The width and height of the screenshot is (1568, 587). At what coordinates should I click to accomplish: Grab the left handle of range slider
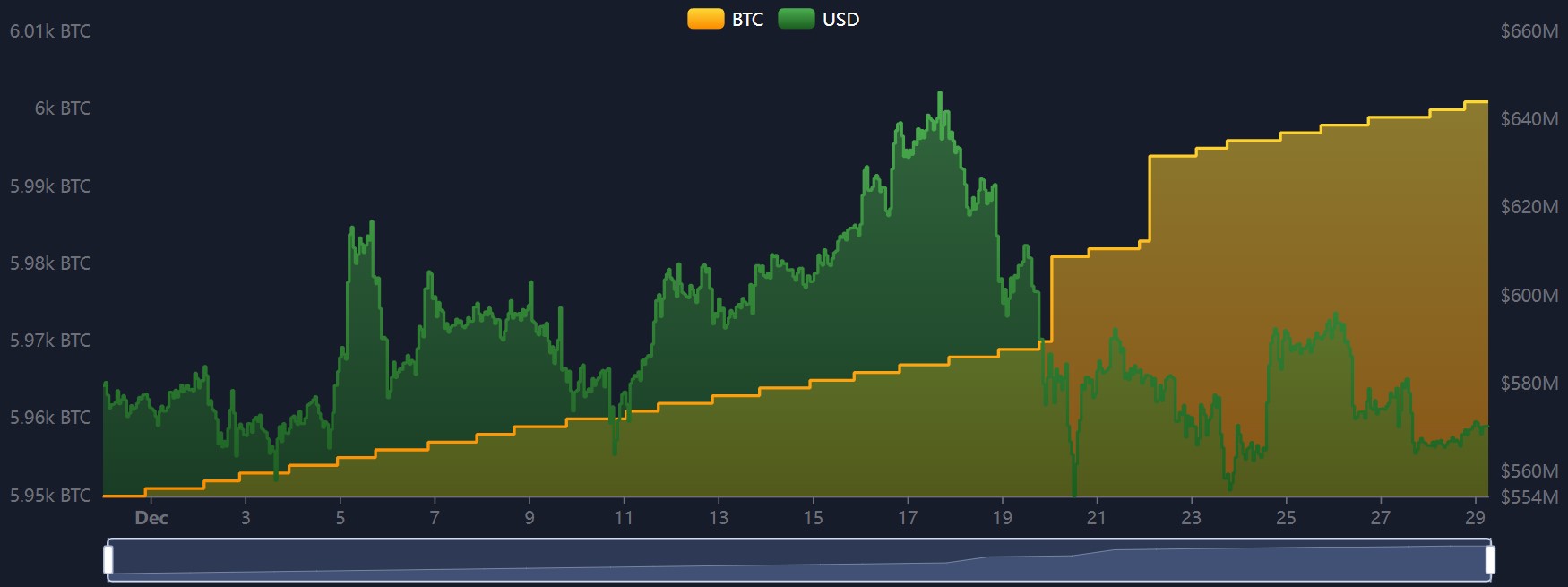point(108,560)
